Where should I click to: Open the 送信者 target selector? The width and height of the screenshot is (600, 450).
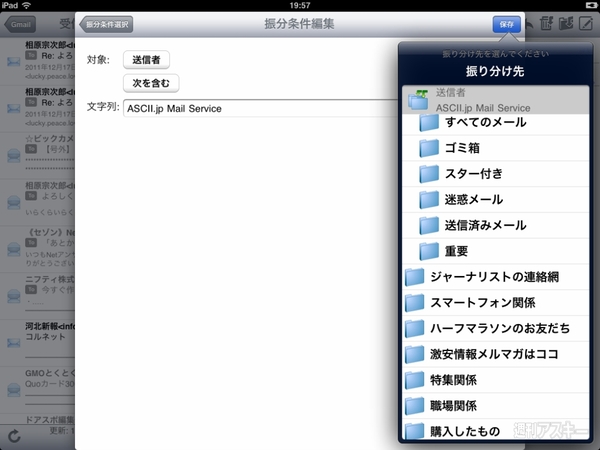(146, 60)
